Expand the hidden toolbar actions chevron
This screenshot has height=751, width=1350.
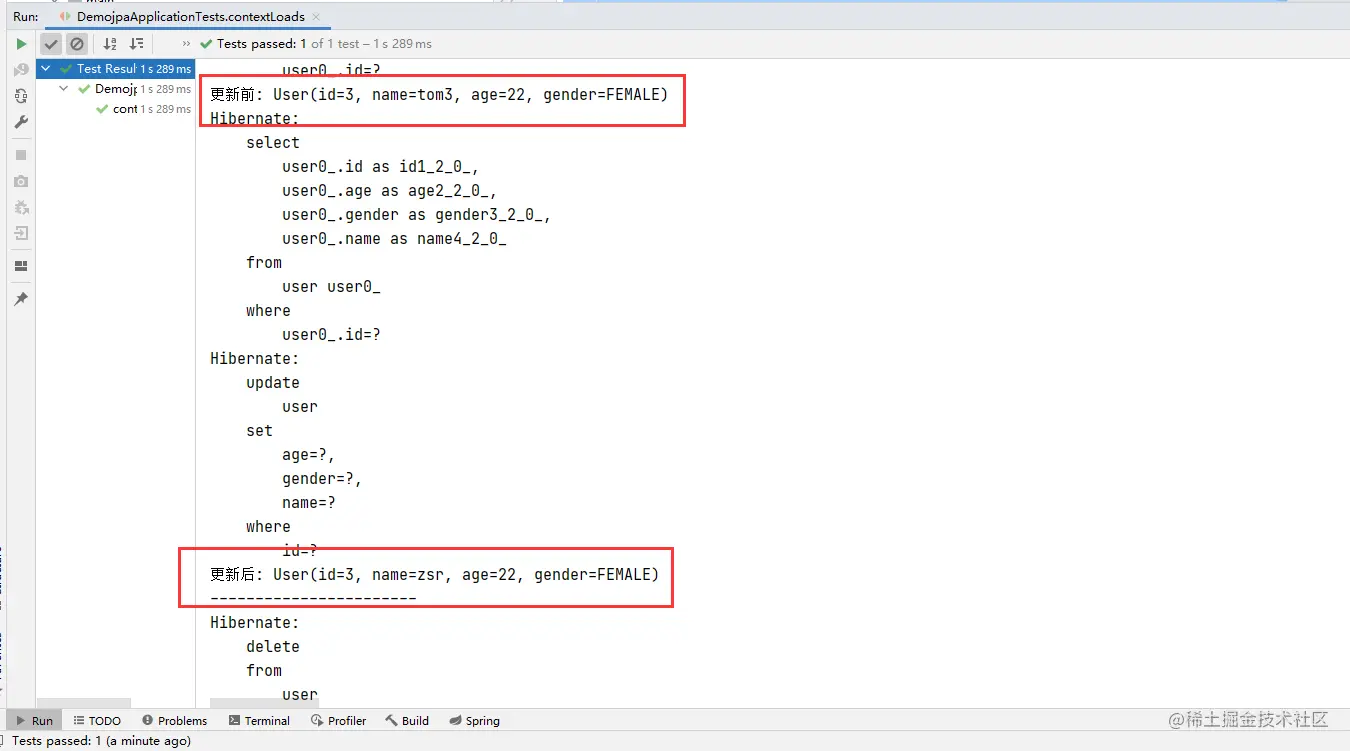[186, 44]
